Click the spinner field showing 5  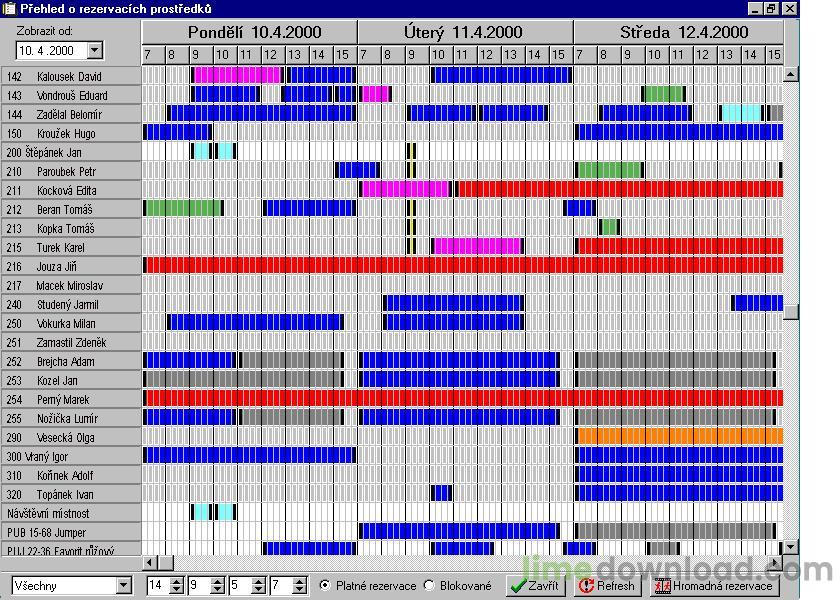point(240,585)
